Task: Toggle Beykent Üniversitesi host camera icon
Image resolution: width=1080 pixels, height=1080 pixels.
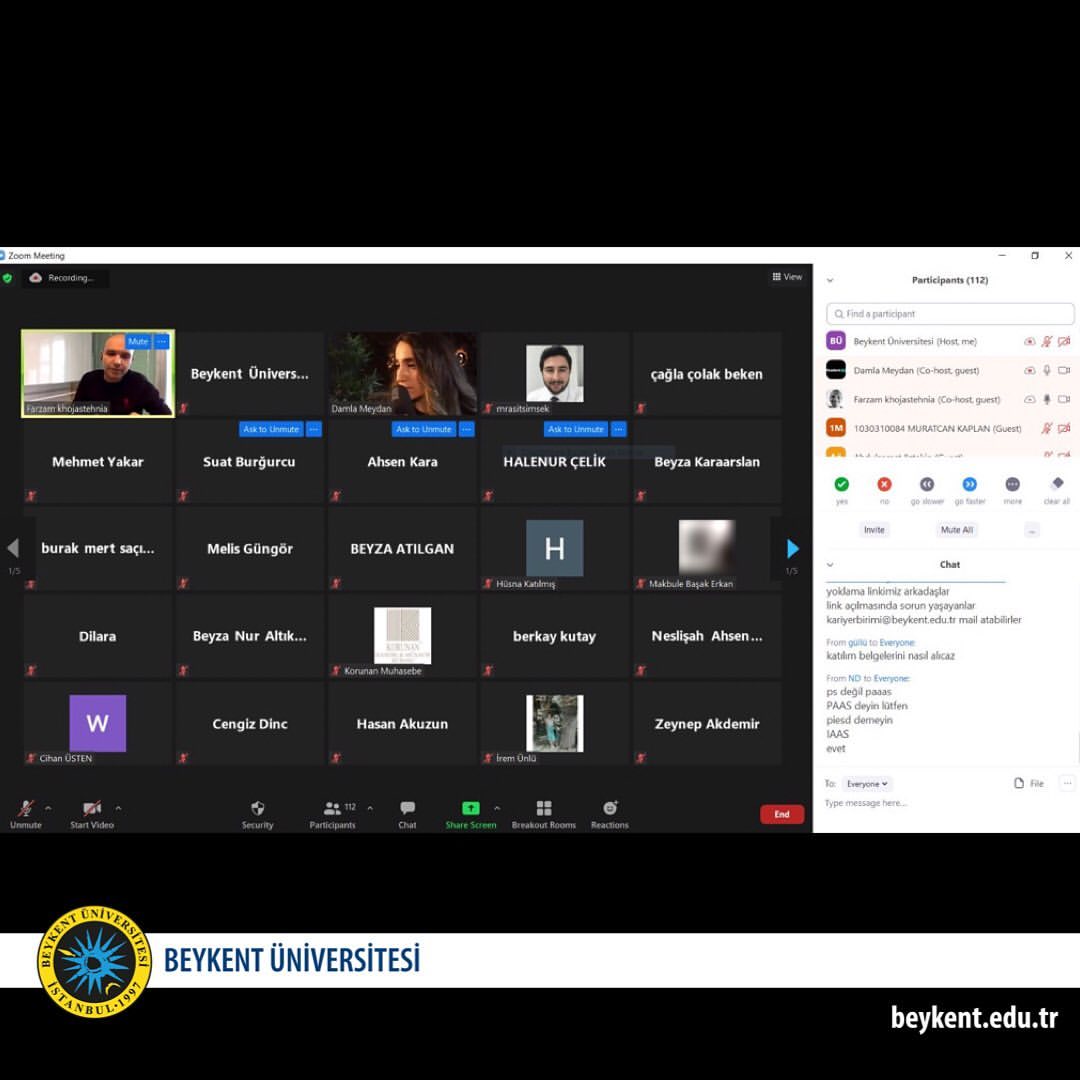Action: coord(1064,341)
